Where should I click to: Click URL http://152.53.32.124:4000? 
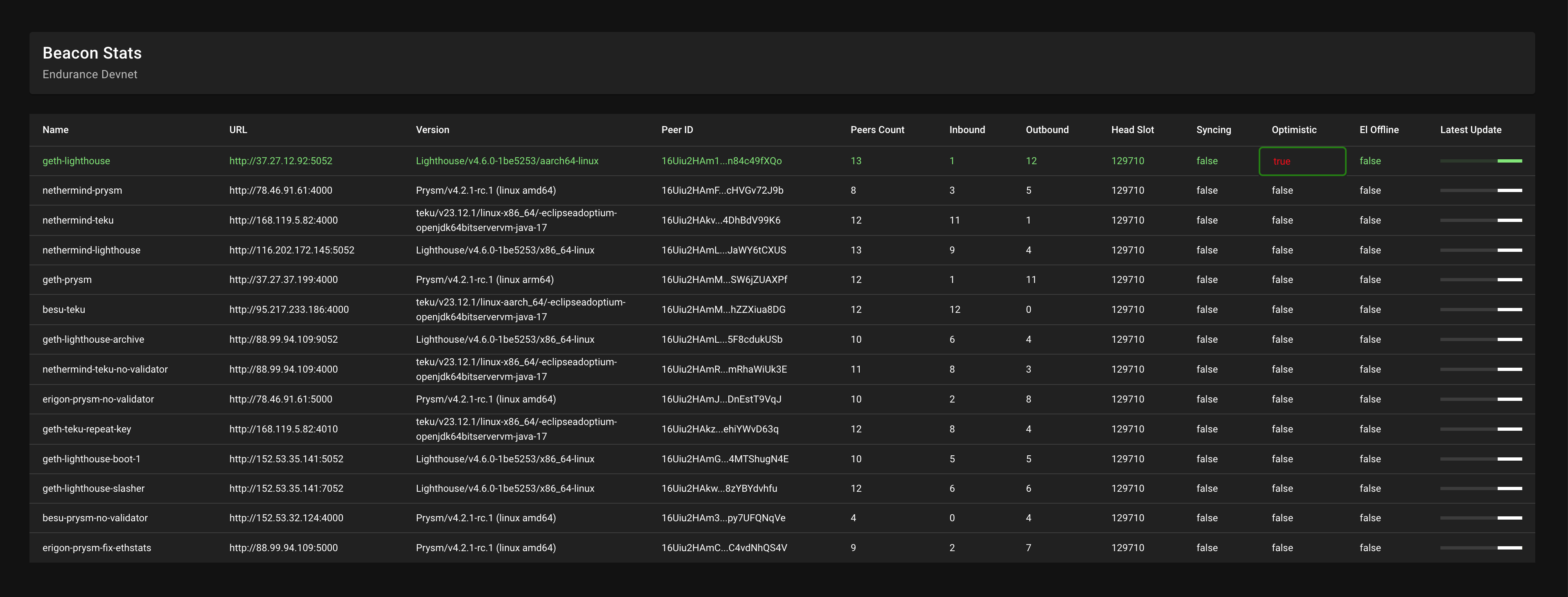(x=286, y=518)
